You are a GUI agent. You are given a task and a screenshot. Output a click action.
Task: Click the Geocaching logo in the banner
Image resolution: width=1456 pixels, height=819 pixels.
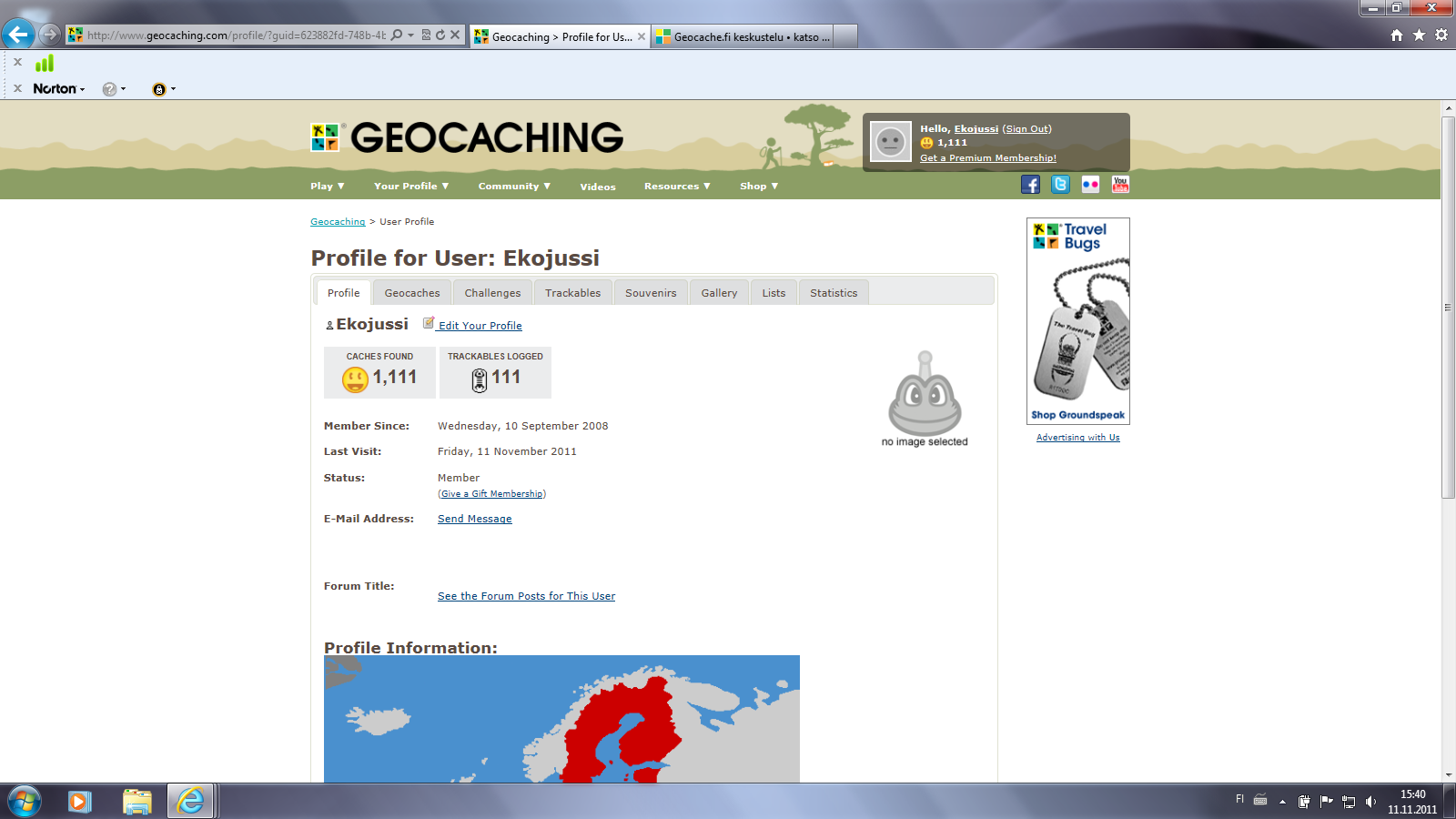tap(467, 138)
